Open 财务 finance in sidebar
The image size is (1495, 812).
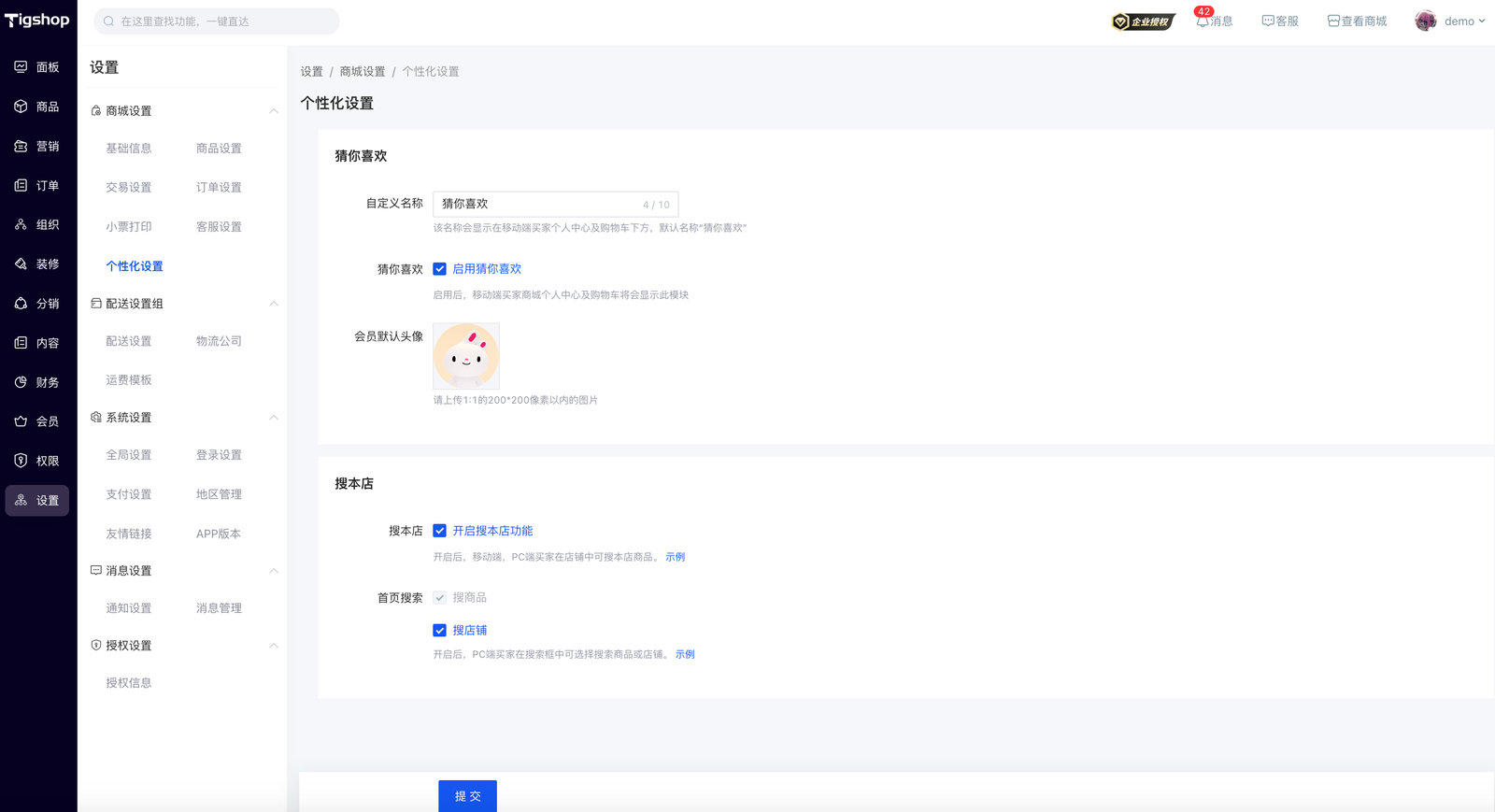37,382
